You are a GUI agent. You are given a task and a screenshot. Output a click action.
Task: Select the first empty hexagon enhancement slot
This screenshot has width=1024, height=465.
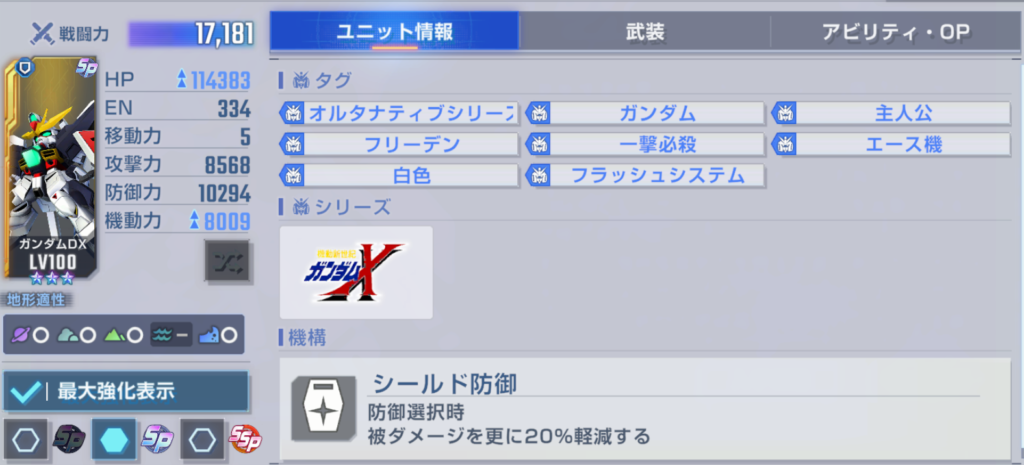(x=25, y=440)
